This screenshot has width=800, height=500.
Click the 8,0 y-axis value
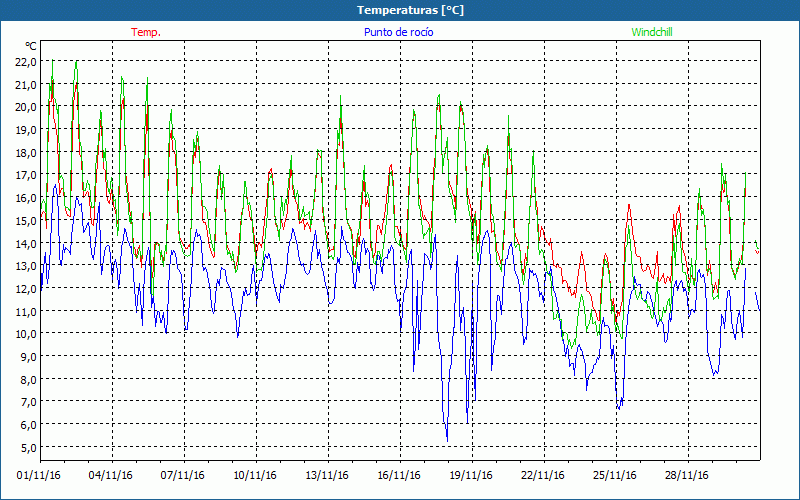[x=29, y=379]
